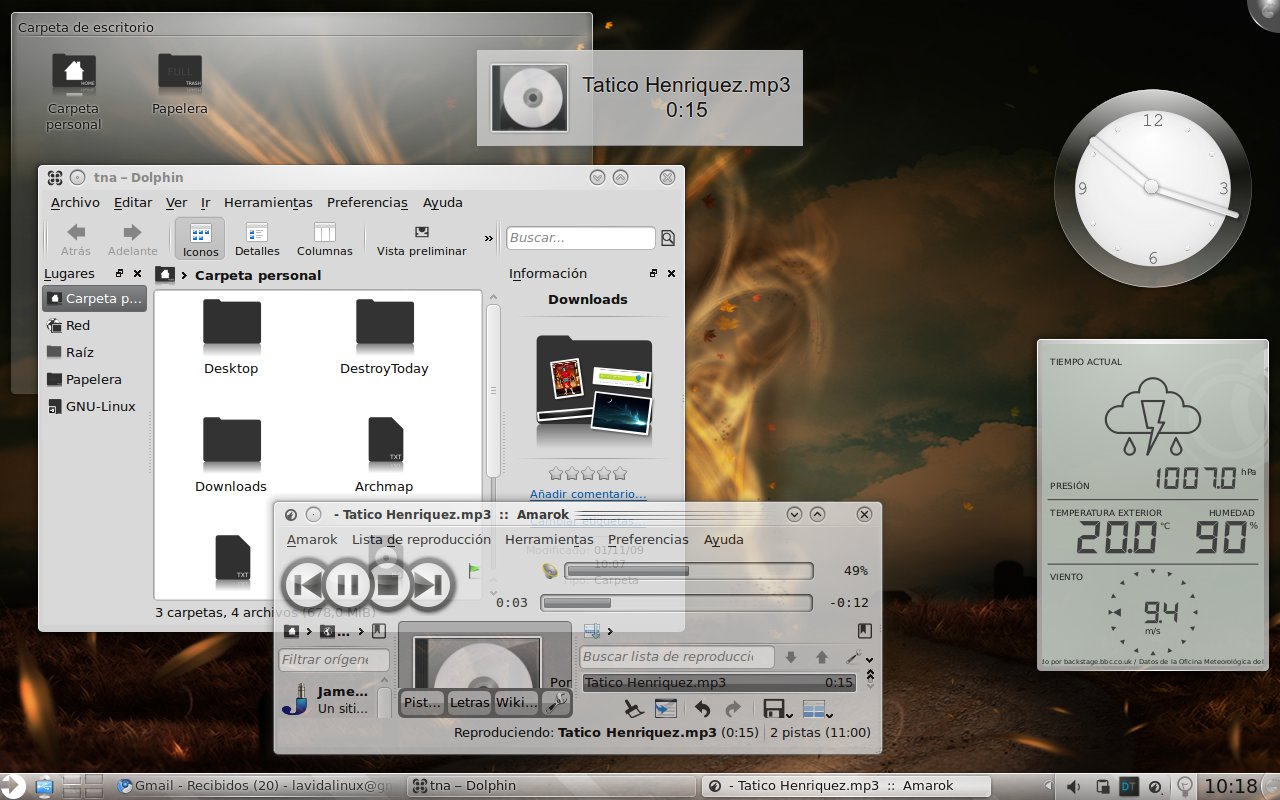The height and width of the screenshot is (800, 1280).
Task: Open the Pist... tab in Amarok
Action: (x=422, y=703)
